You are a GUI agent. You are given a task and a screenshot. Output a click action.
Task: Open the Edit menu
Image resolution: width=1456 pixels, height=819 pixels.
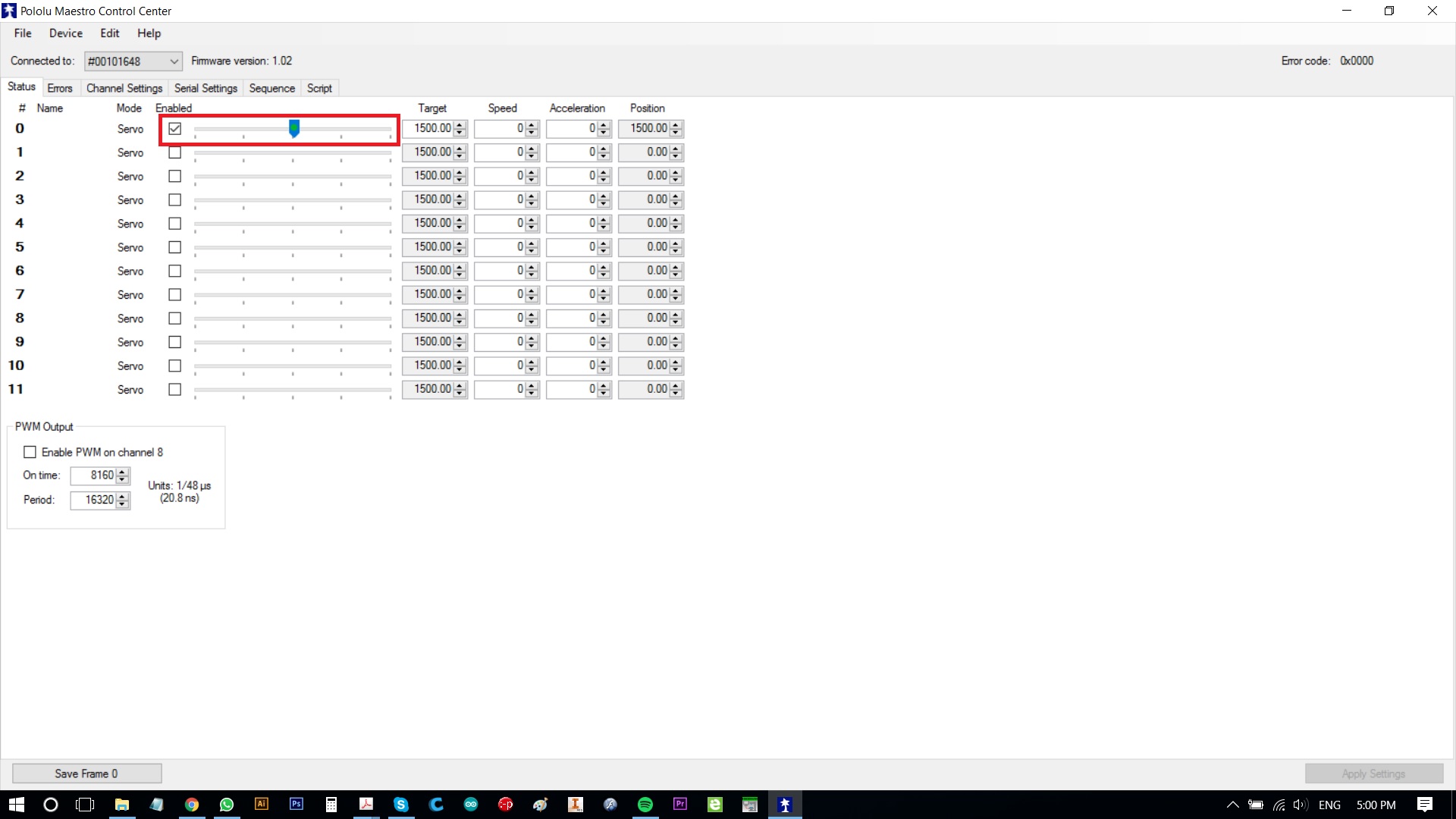point(110,33)
